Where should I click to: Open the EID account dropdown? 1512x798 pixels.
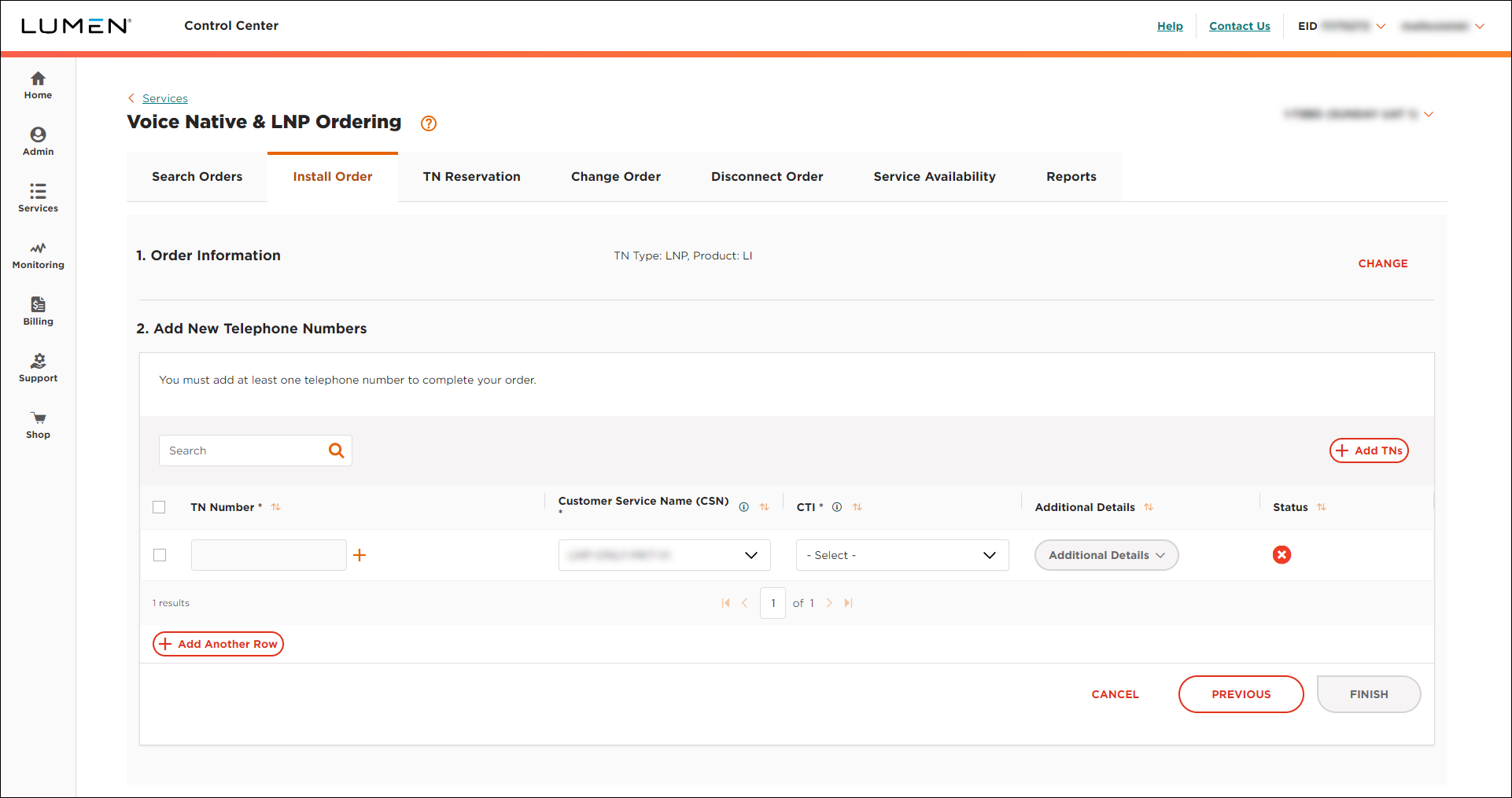pyautogui.click(x=1341, y=26)
